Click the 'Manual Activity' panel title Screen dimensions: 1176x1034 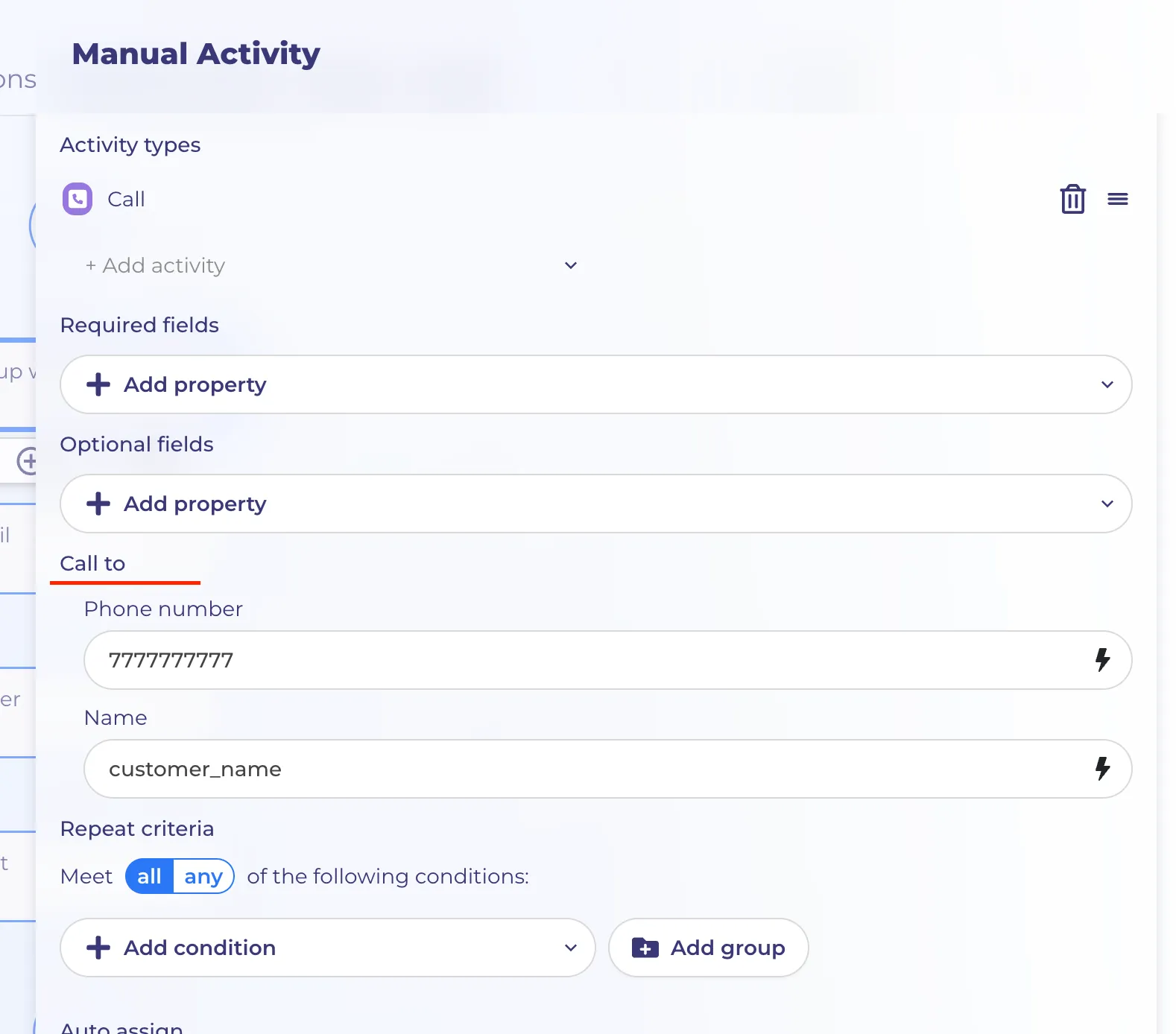point(196,54)
